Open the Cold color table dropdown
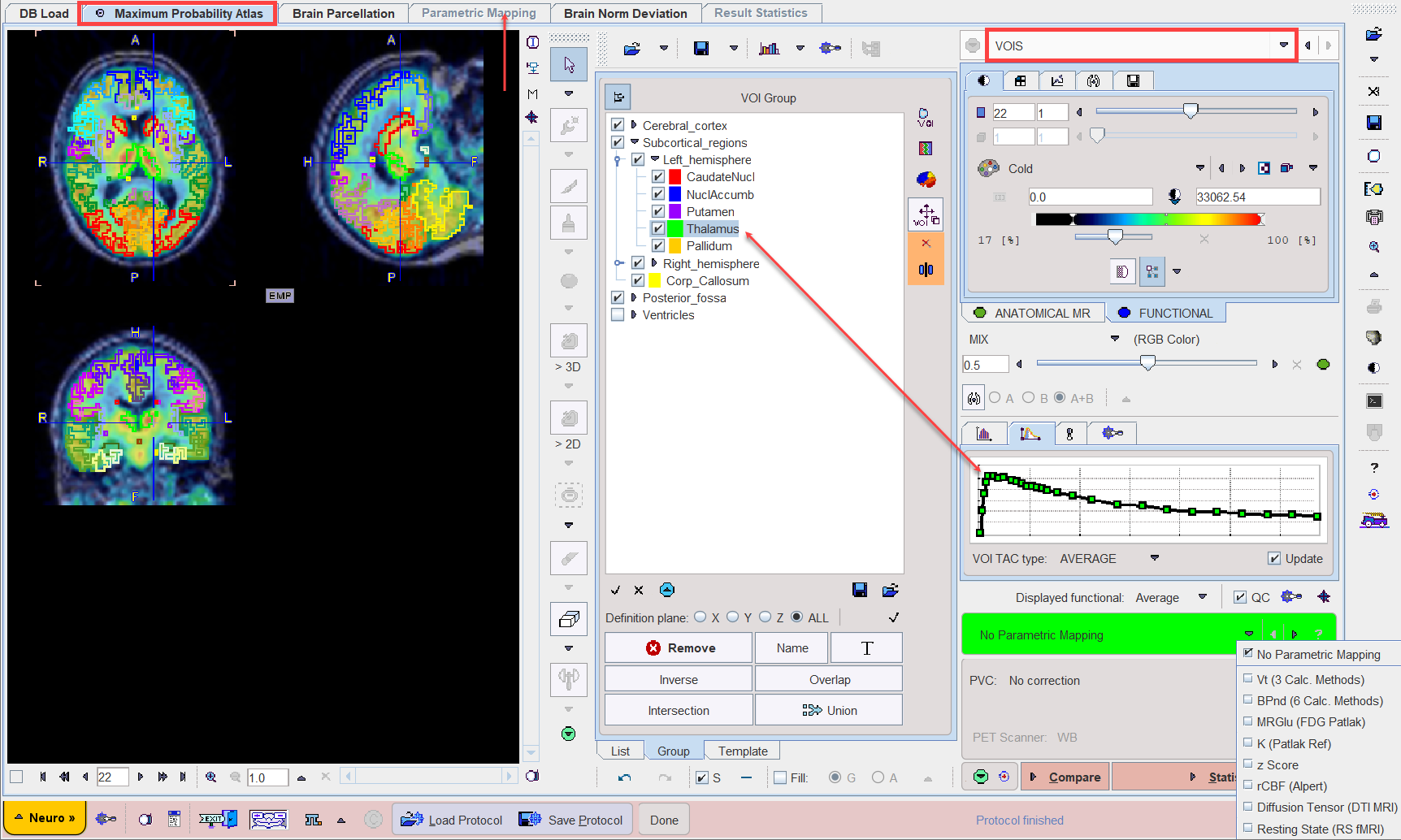This screenshot has height=840, width=1401. point(1200,168)
